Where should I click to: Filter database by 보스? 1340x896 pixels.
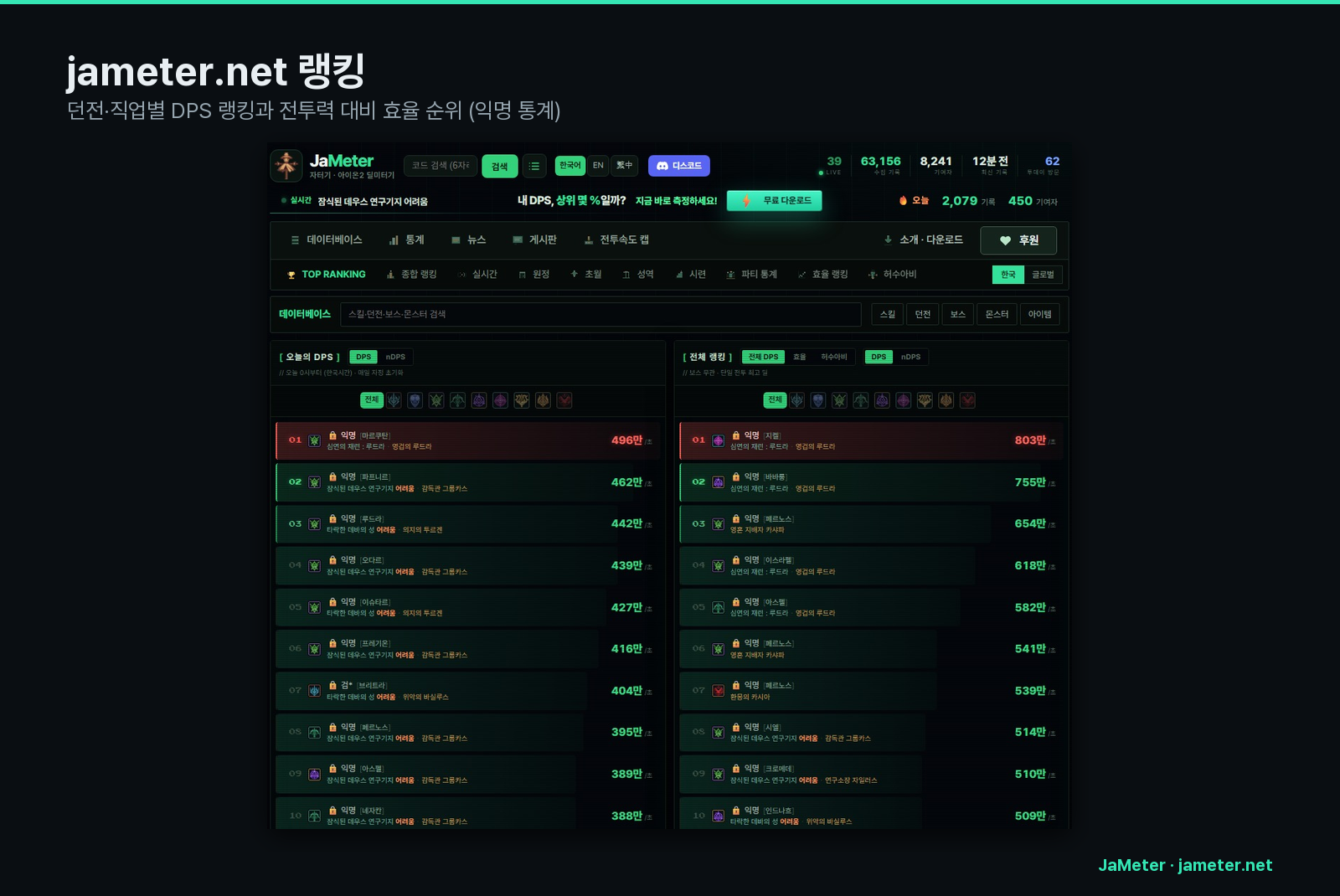click(958, 314)
